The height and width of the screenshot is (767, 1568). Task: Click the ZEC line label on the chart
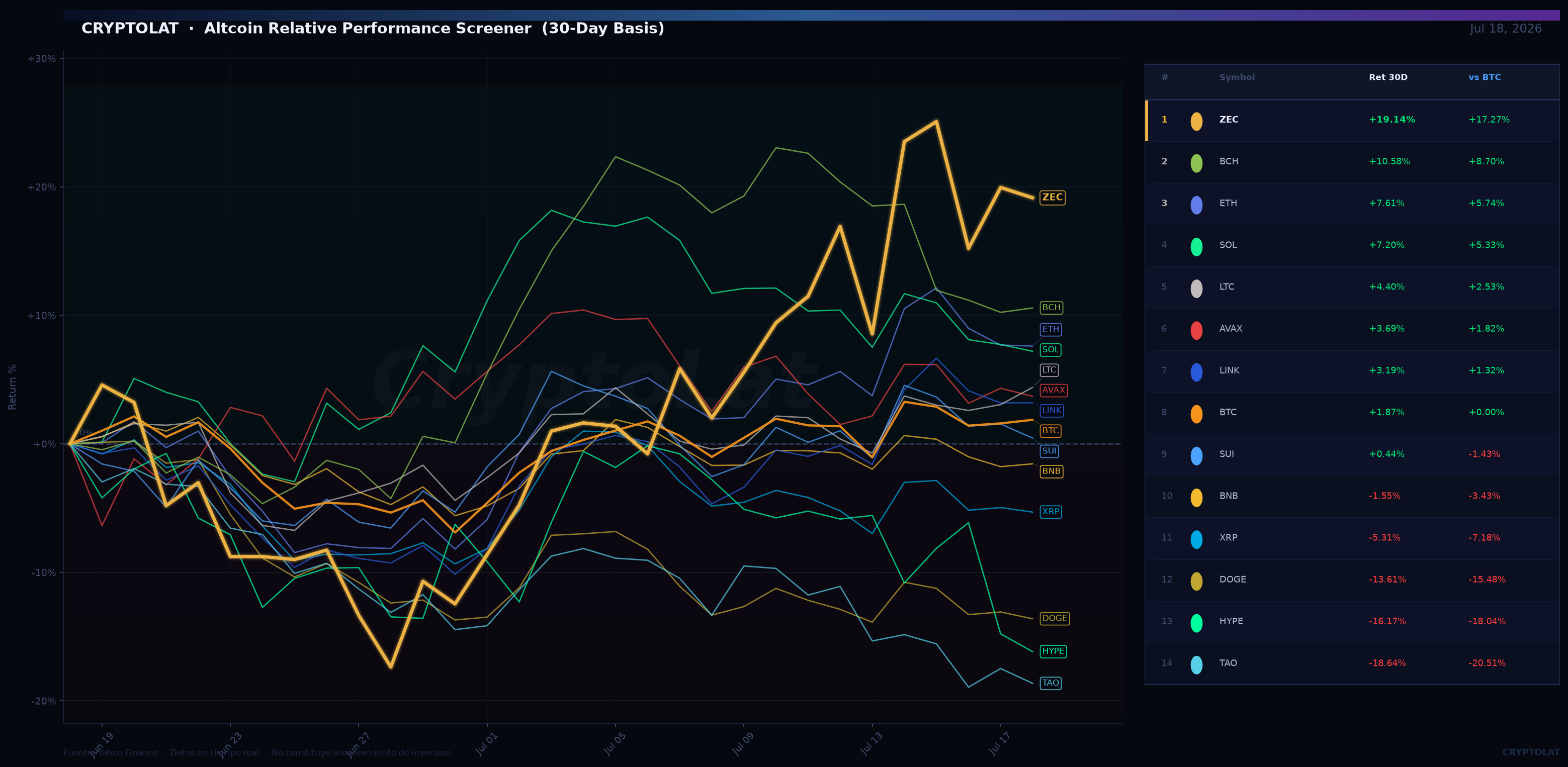1052,197
